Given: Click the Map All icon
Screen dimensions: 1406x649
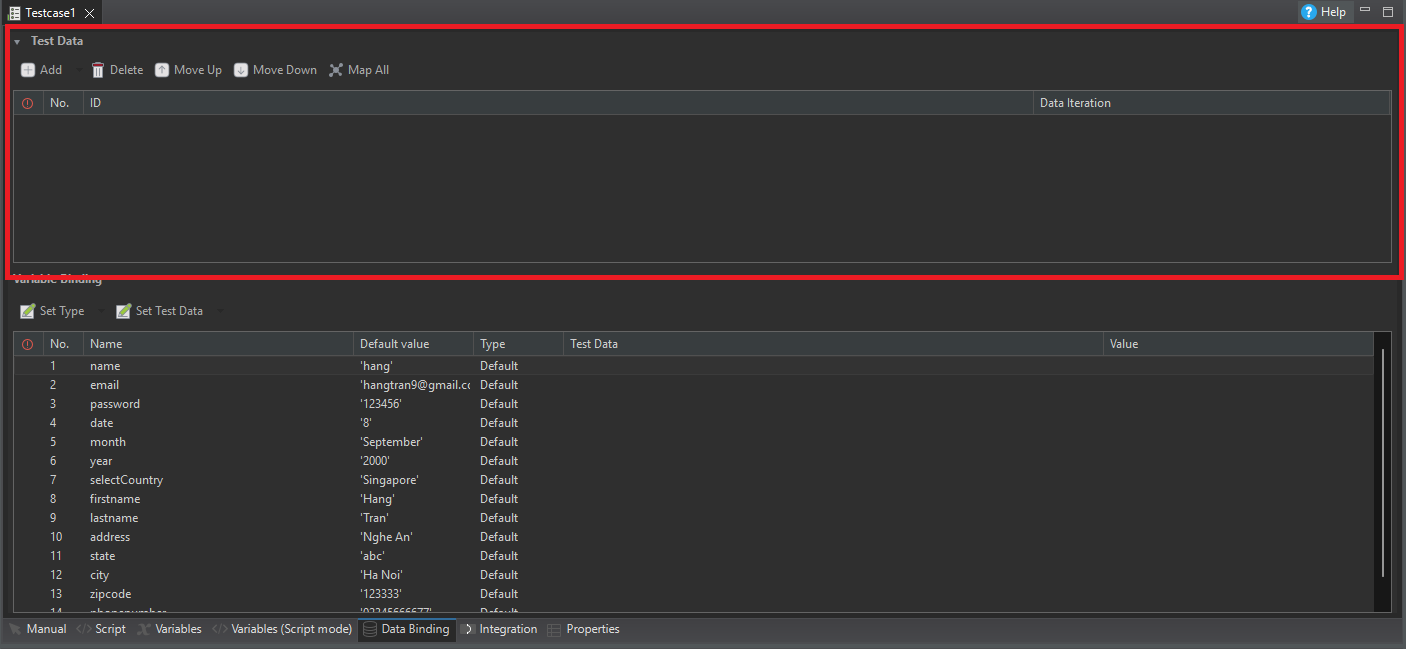Looking at the screenshot, I should click(x=336, y=70).
